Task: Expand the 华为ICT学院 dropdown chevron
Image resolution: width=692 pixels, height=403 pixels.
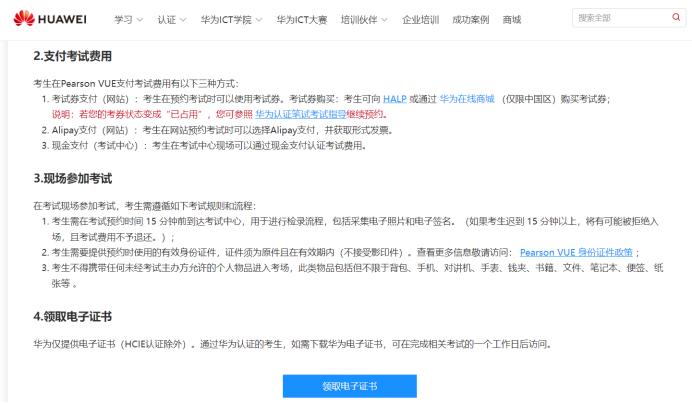Action: pyautogui.click(x=259, y=20)
